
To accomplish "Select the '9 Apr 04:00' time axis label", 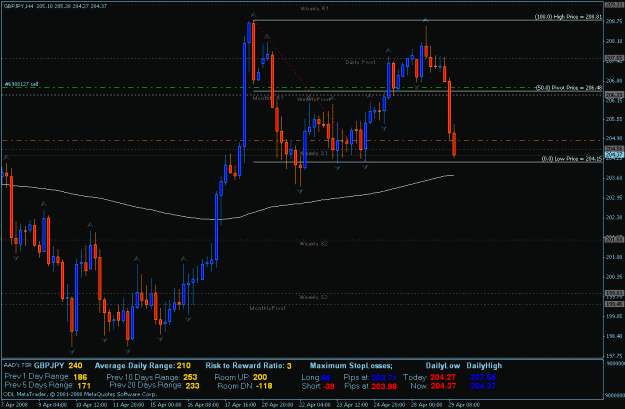I will tap(53, 405).
